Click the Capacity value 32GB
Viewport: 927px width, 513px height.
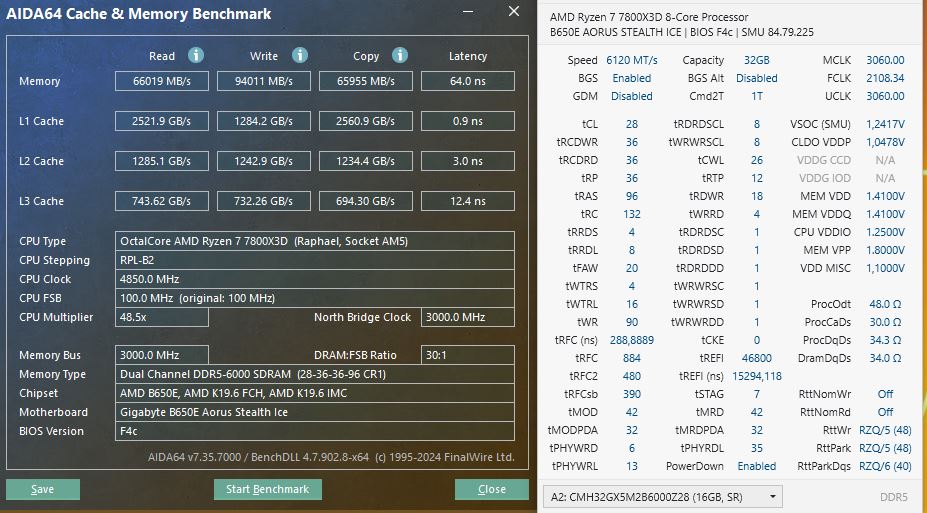click(x=757, y=60)
